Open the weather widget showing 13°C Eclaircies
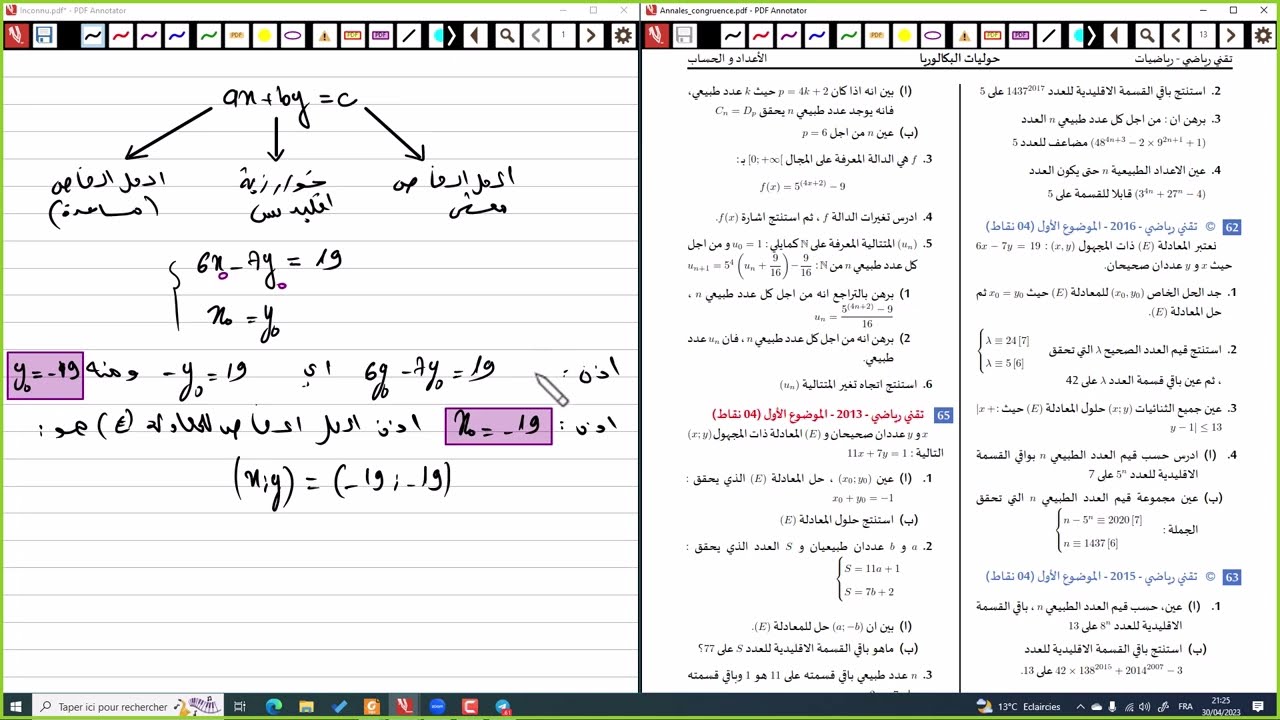Screen dimensions: 1280x720 (x=1020, y=707)
